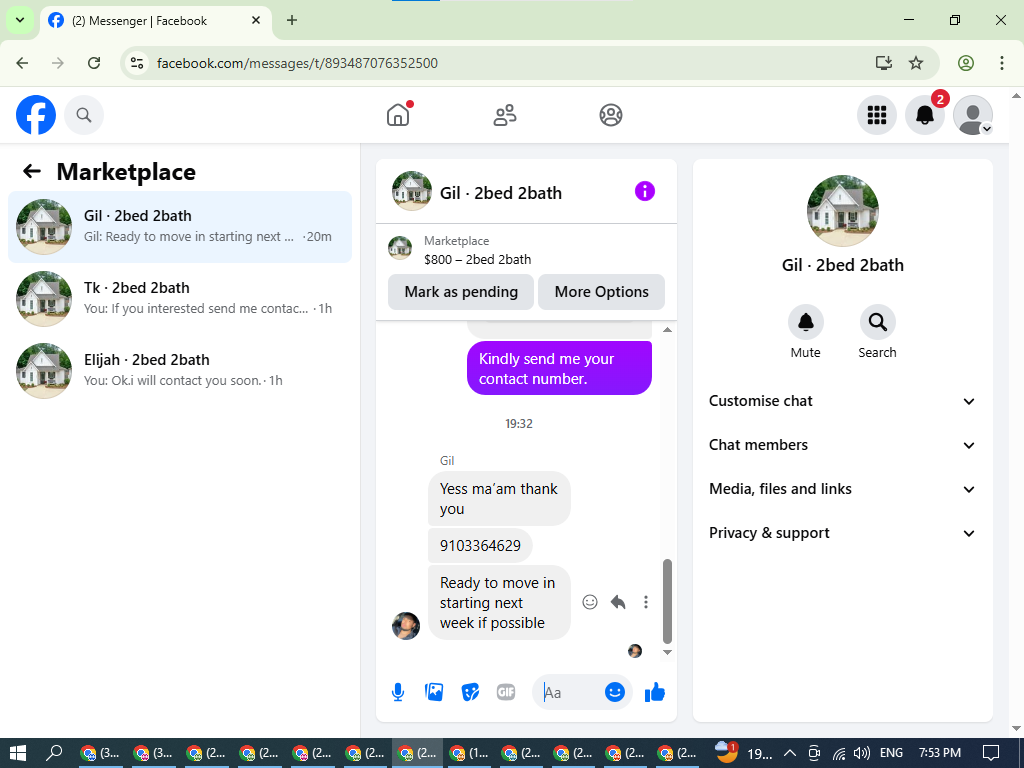Open the Chrome three-dot menu
Viewport: 1024px width, 768px height.
coord(1002,63)
